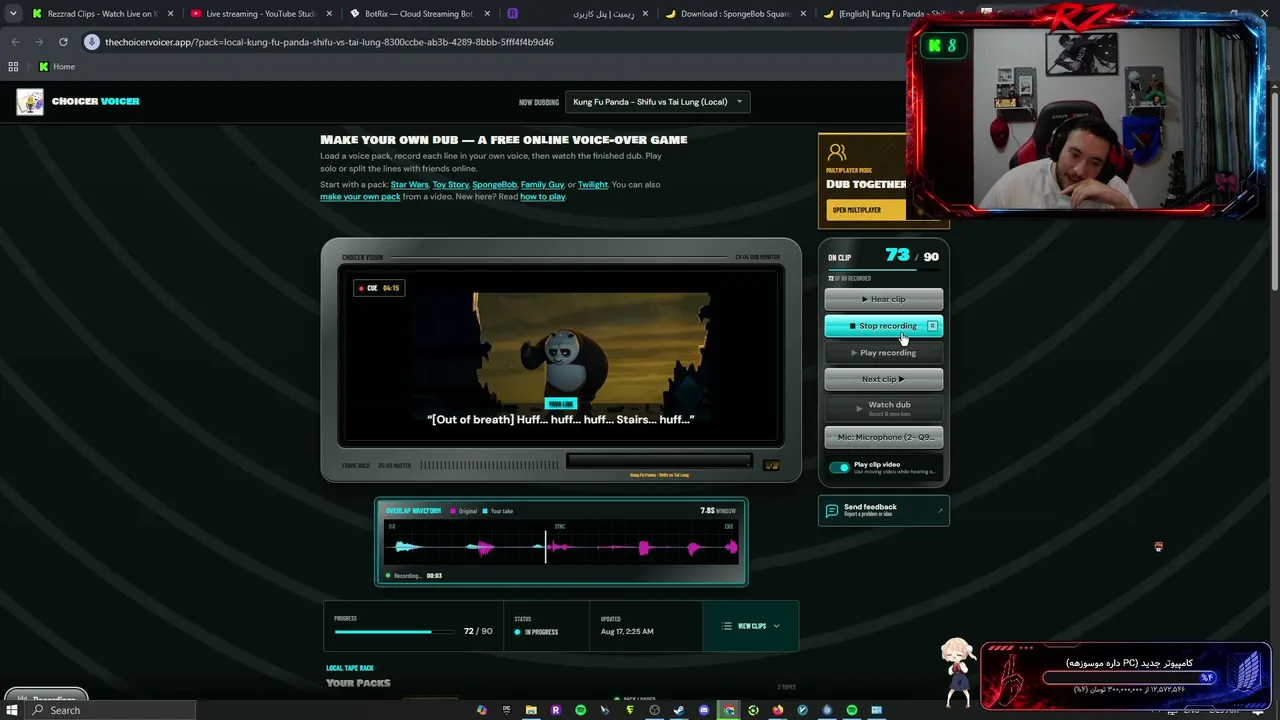
Task: Click the external arrow on Send feedback
Action: click(x=940, y=510)
